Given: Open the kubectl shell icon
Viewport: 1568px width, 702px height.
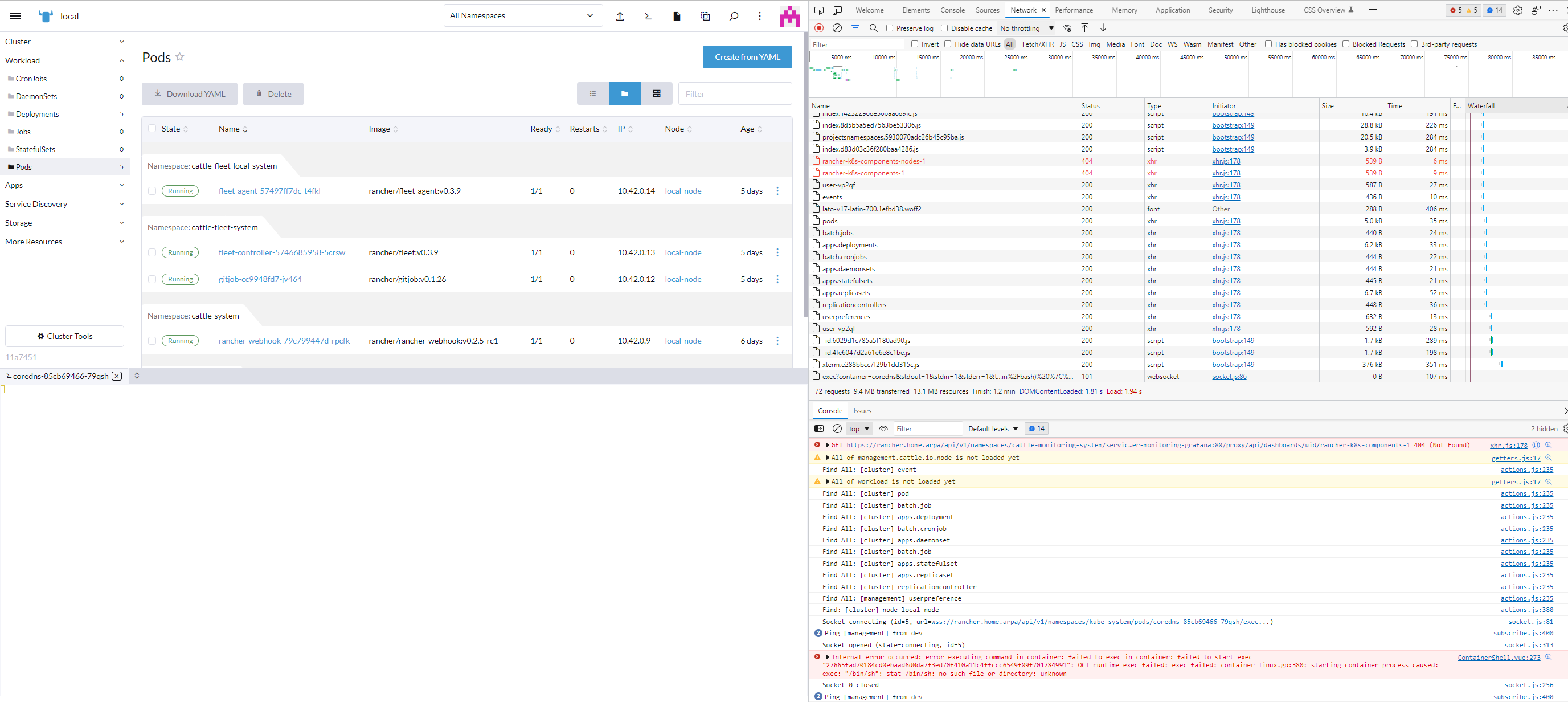Looking at the screenshot, I should click(648, 16).
